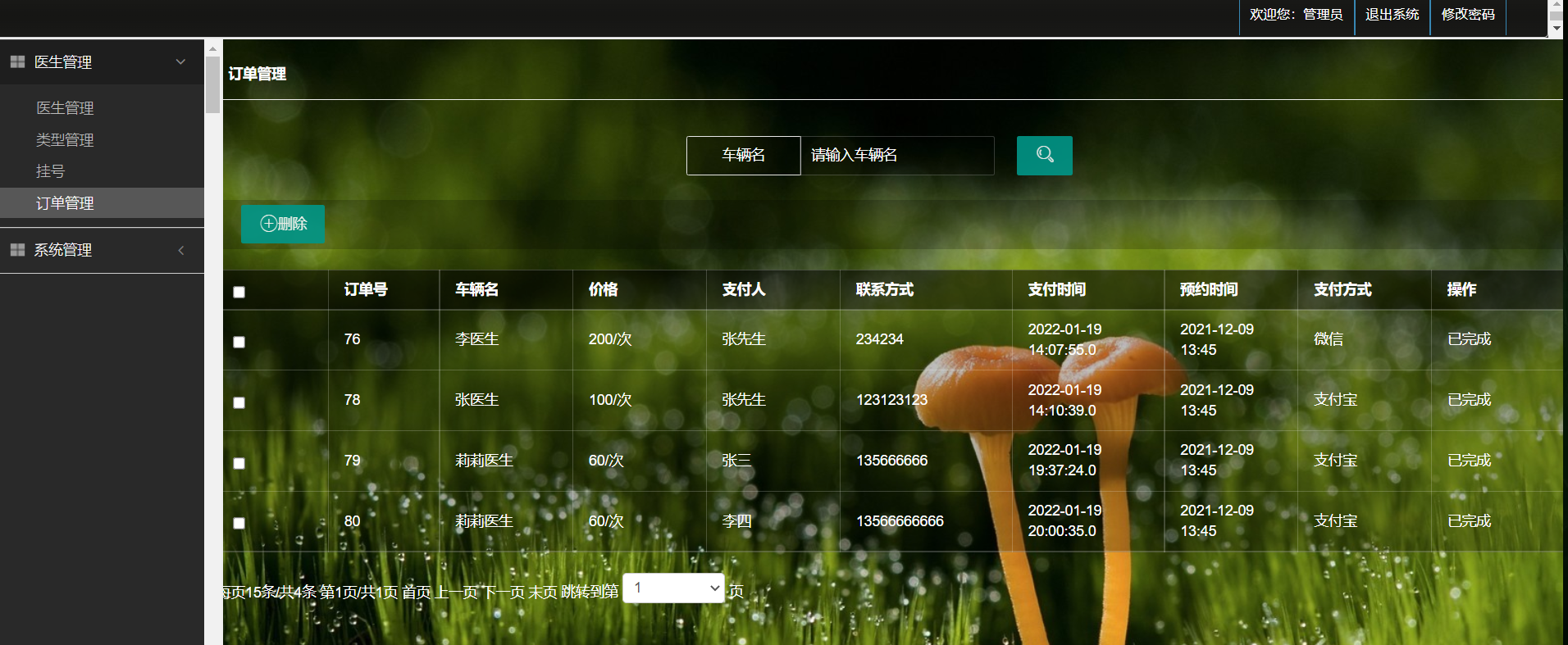Click 医生管理 sidebar section header

point(102,61)
